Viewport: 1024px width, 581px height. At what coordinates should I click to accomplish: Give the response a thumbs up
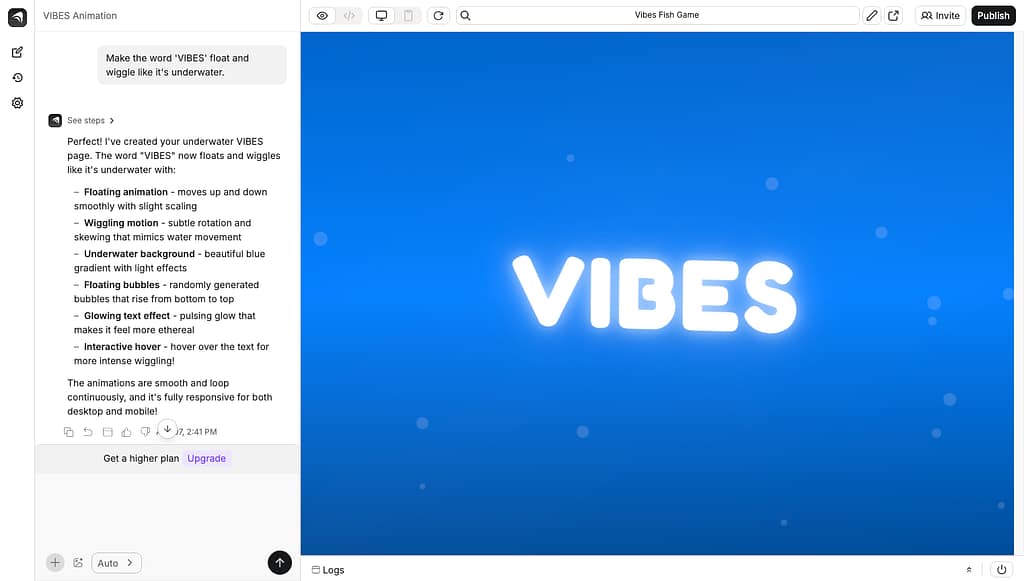click(x=126, y=432)
